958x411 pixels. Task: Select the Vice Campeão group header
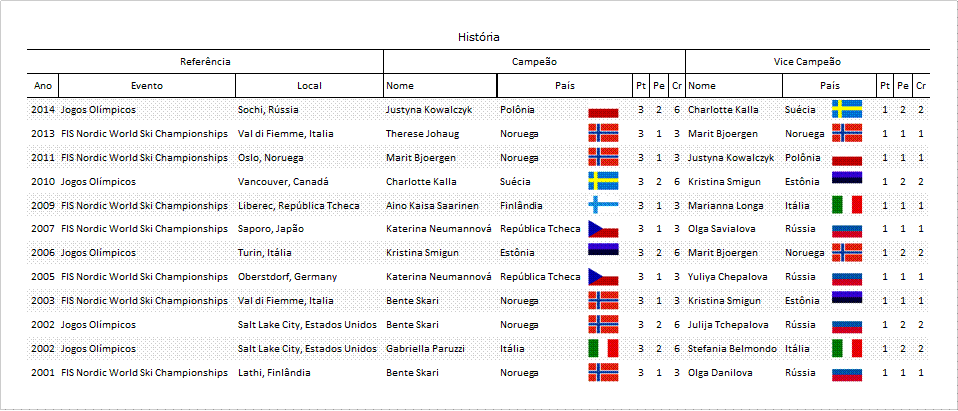click(807, 61)
